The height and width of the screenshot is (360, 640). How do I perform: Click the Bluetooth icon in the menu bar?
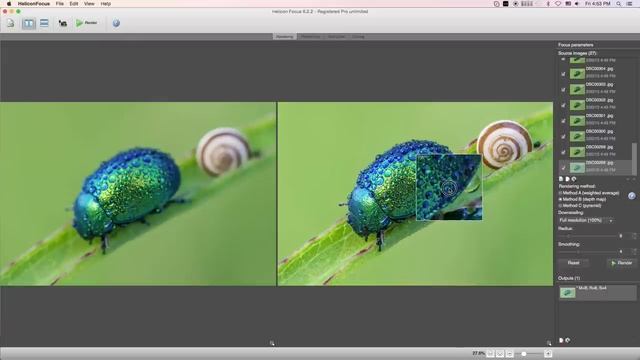(548, 4)
